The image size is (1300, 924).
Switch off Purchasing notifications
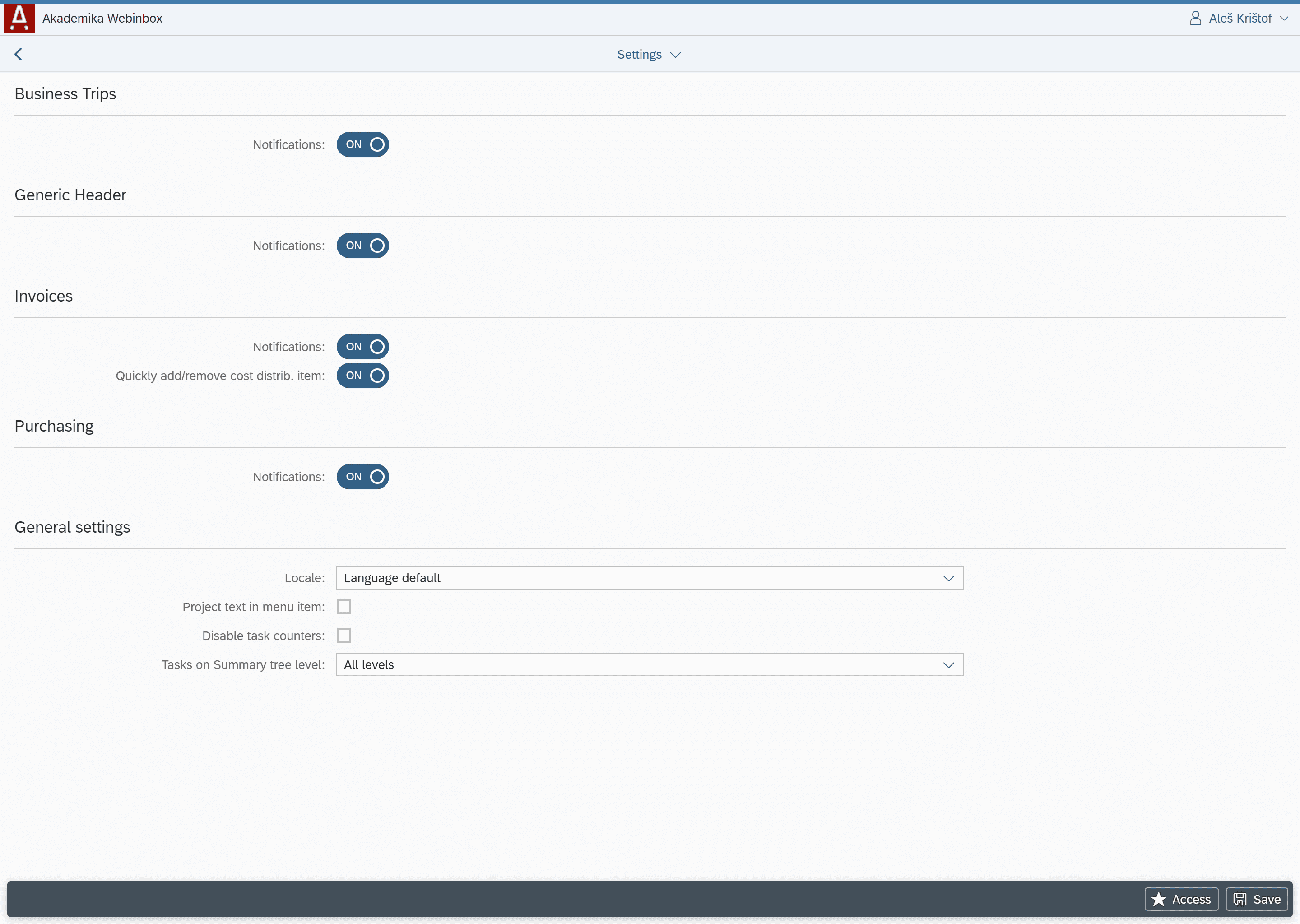point(362,477)
